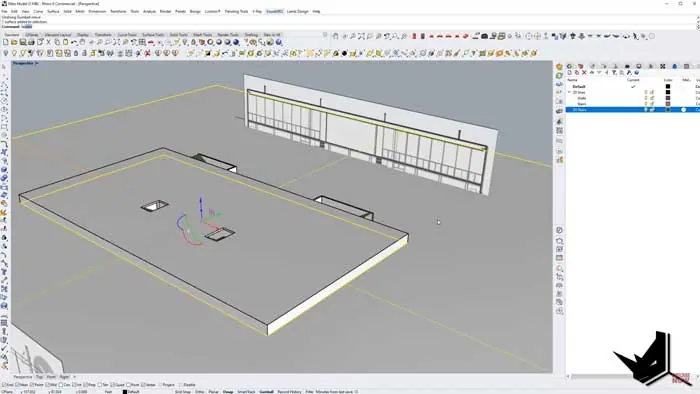Screen dimensions: 700x394
Task: Click the Open file folder icon
Action: (x=14, y=42)
